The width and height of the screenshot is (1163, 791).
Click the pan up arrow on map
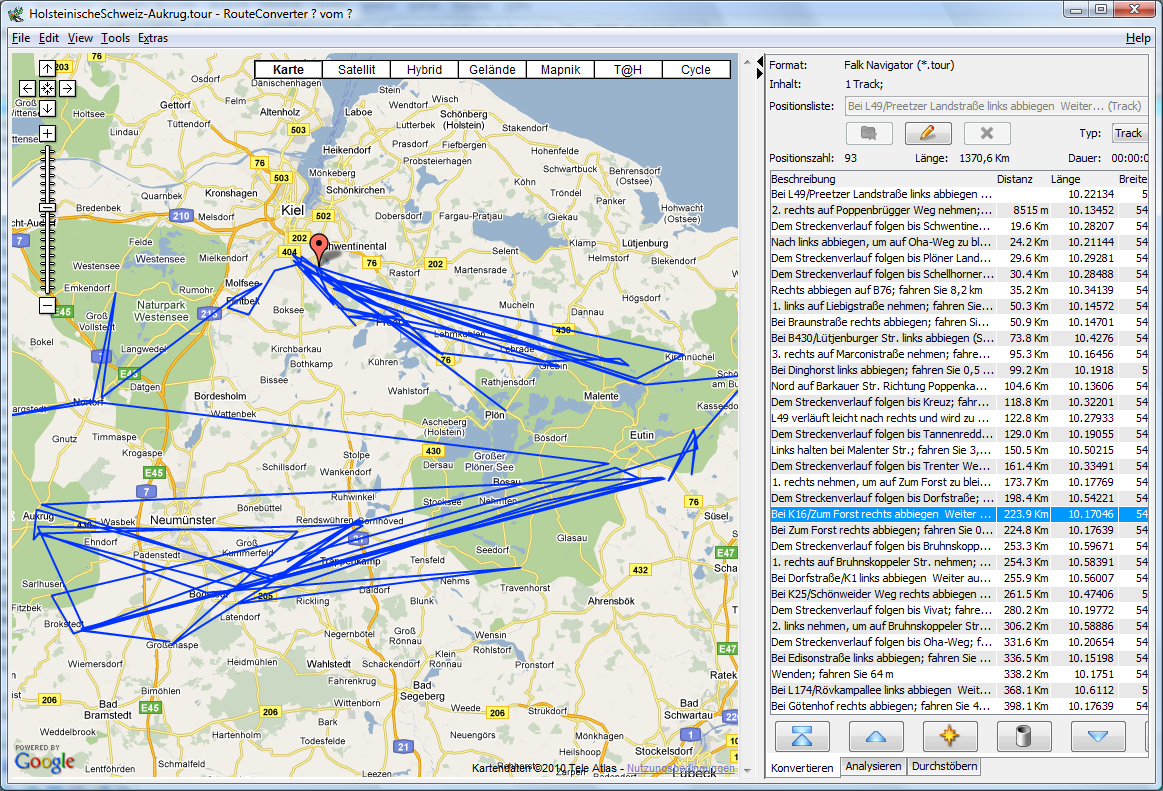47,69
